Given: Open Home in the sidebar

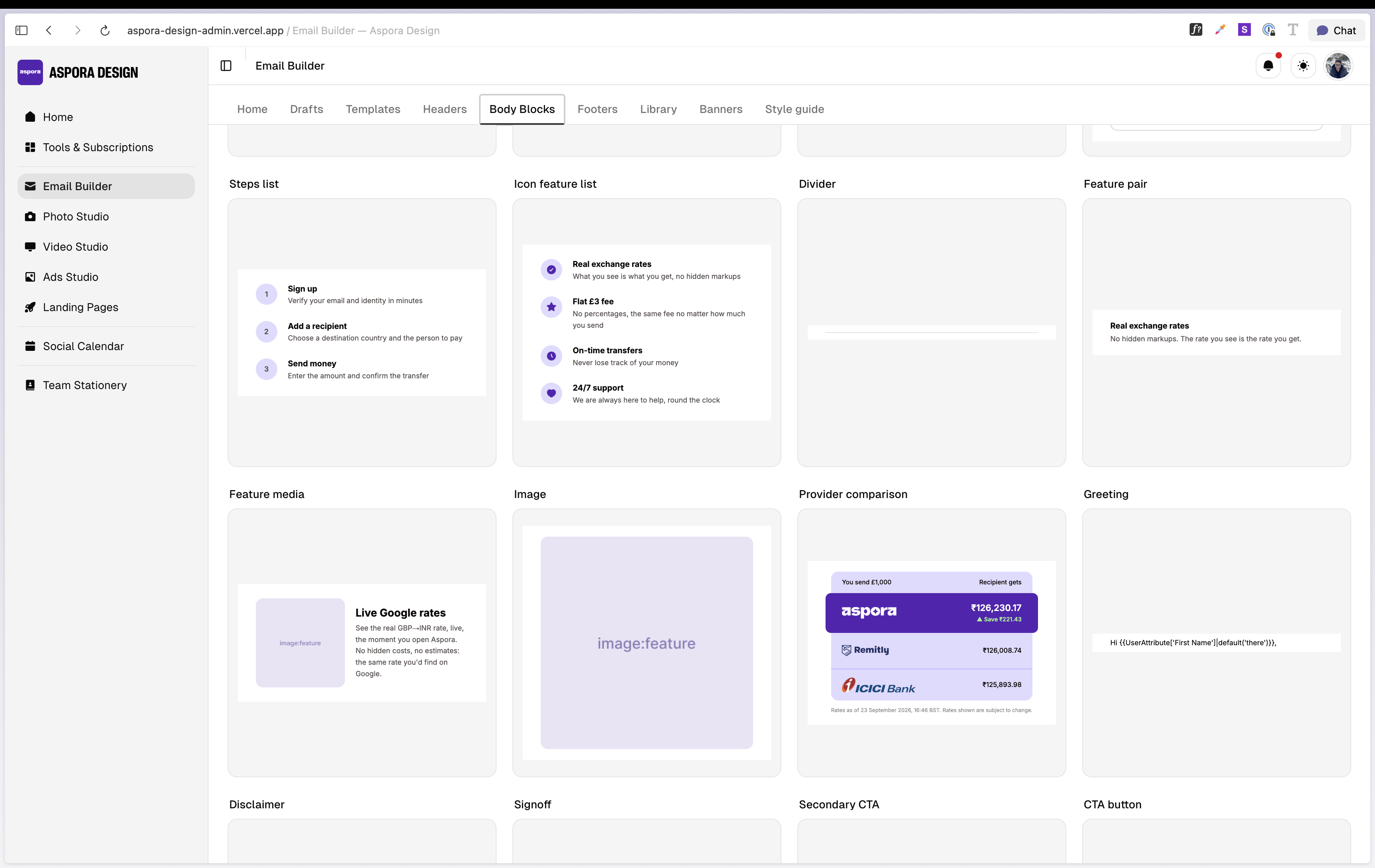Looking at the screenshot, I should (x=106, y=117).
